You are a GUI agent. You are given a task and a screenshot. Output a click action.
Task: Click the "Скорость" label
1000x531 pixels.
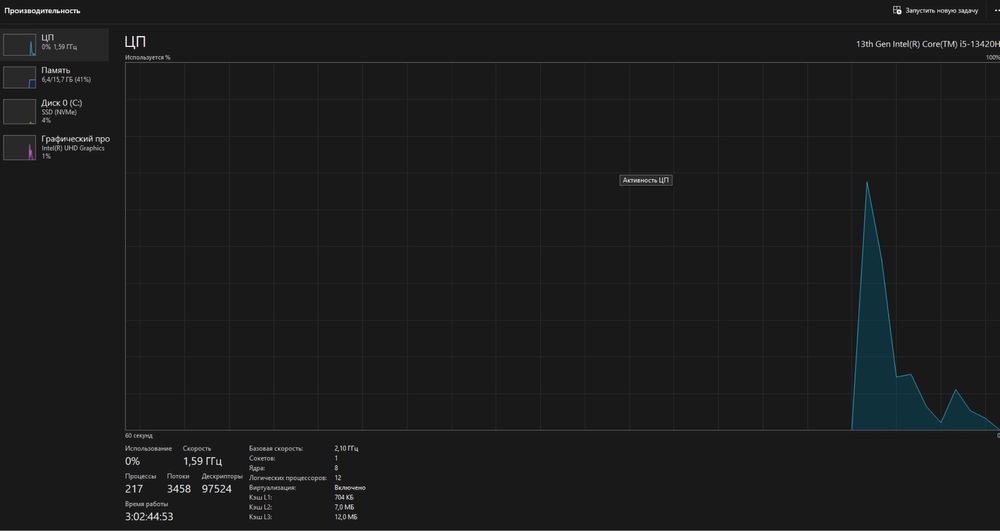[x=197, y=449]
